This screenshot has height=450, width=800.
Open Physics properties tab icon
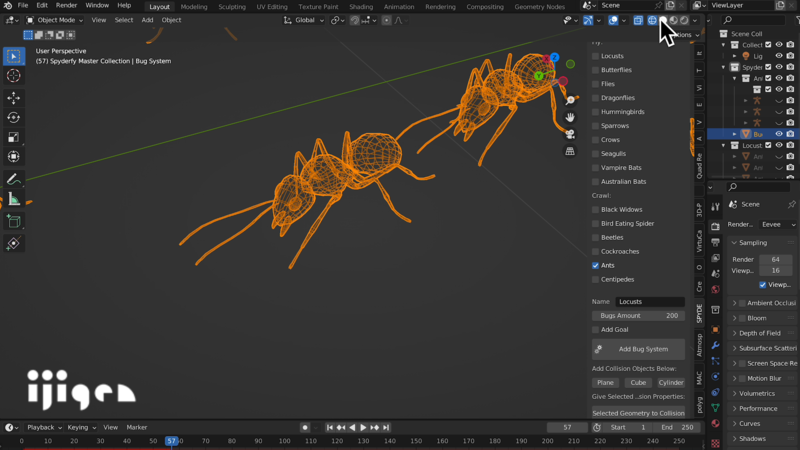point(715,377)
